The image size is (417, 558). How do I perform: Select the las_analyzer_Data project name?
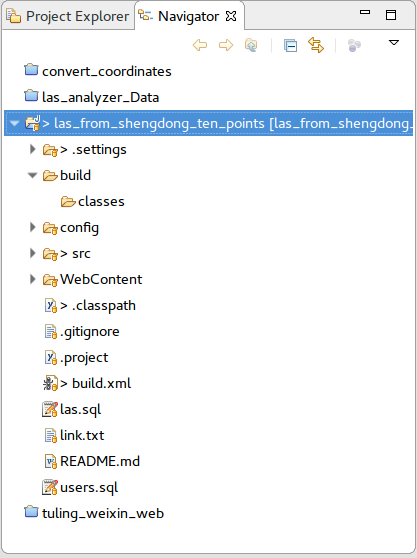point(100,98)
